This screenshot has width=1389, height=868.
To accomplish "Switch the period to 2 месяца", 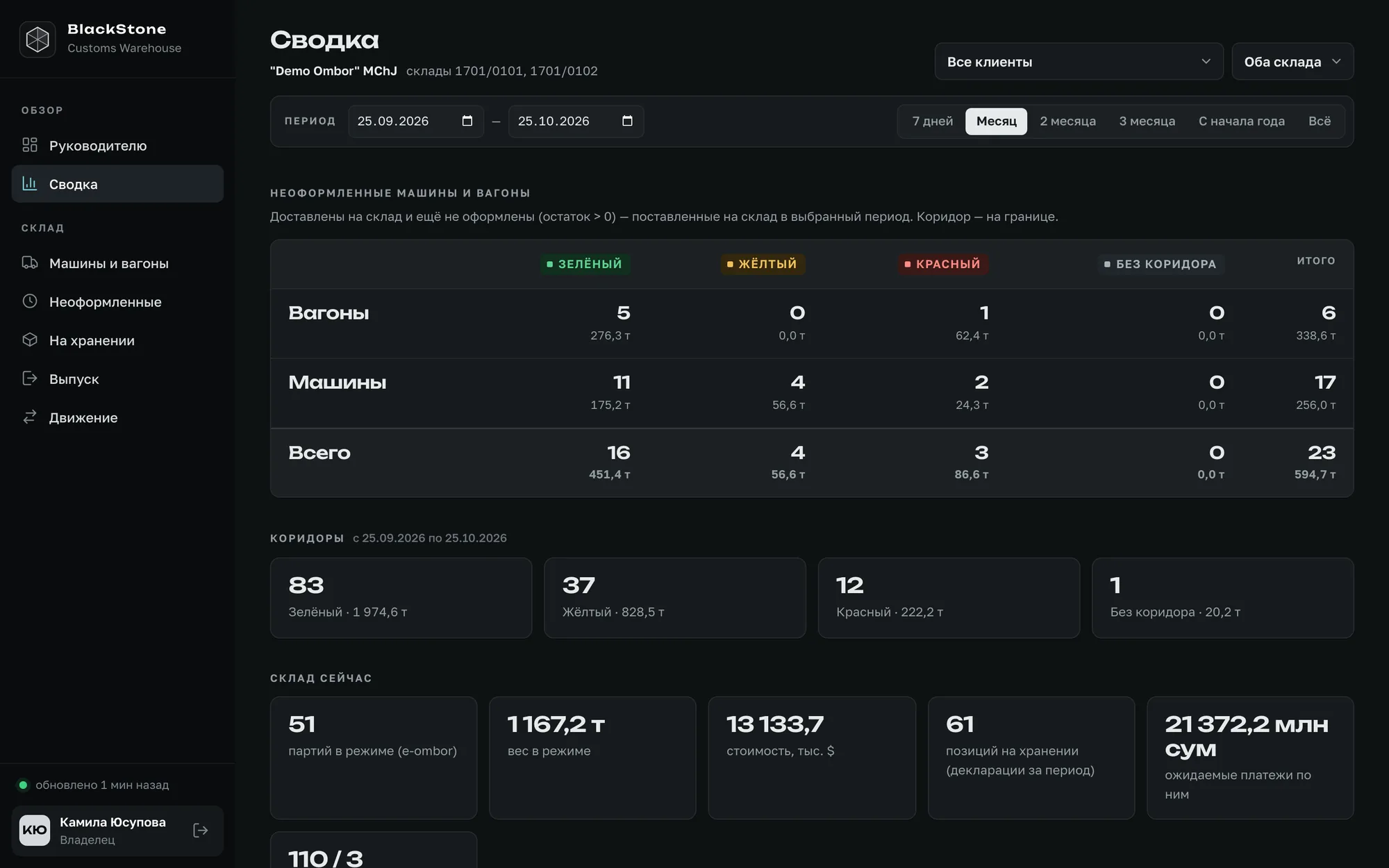I will click(1067, 121).
